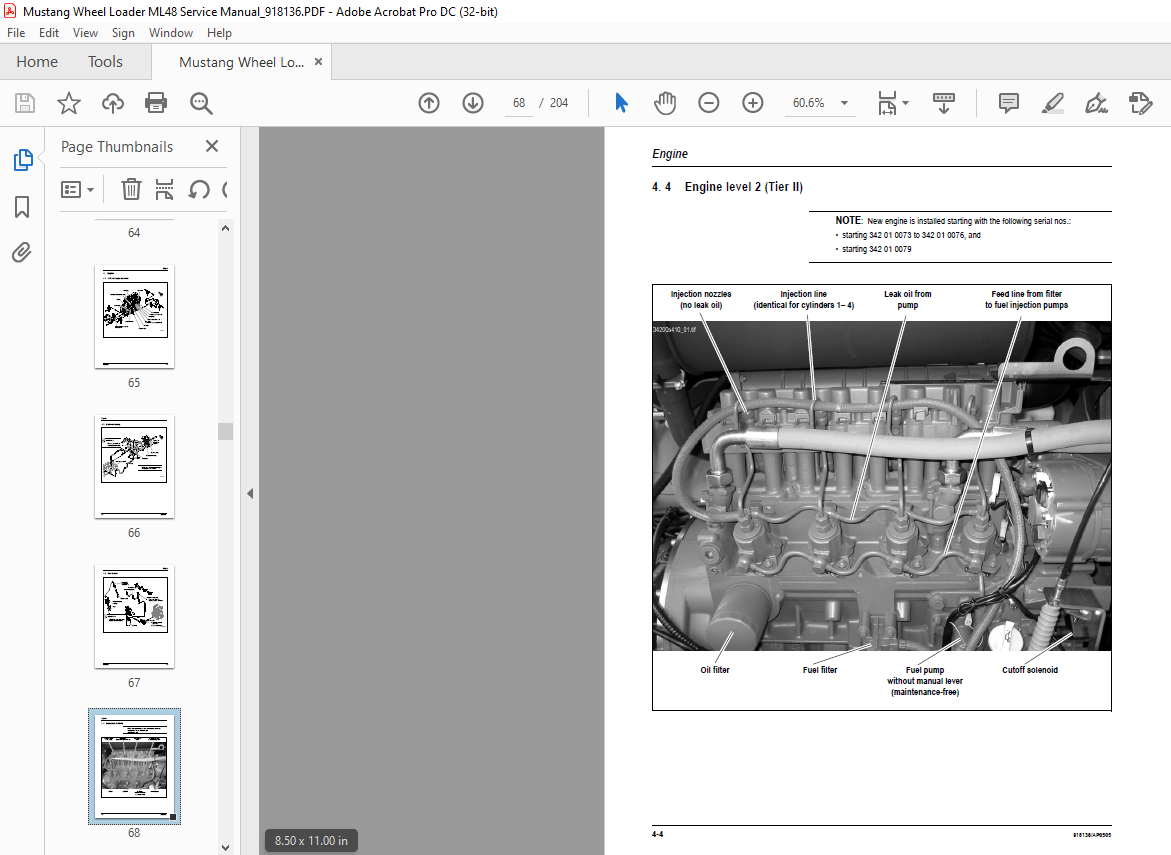The height and width of the screenshot is (855, 1171).
Task: Collapse the navigation pane arrow
Action: coord(250,494)
